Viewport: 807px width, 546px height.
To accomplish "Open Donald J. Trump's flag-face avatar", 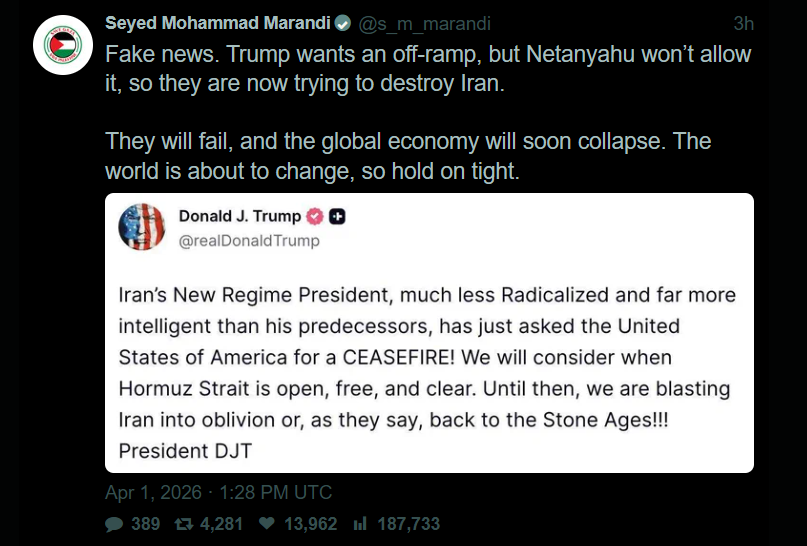I will pos(142,227).
